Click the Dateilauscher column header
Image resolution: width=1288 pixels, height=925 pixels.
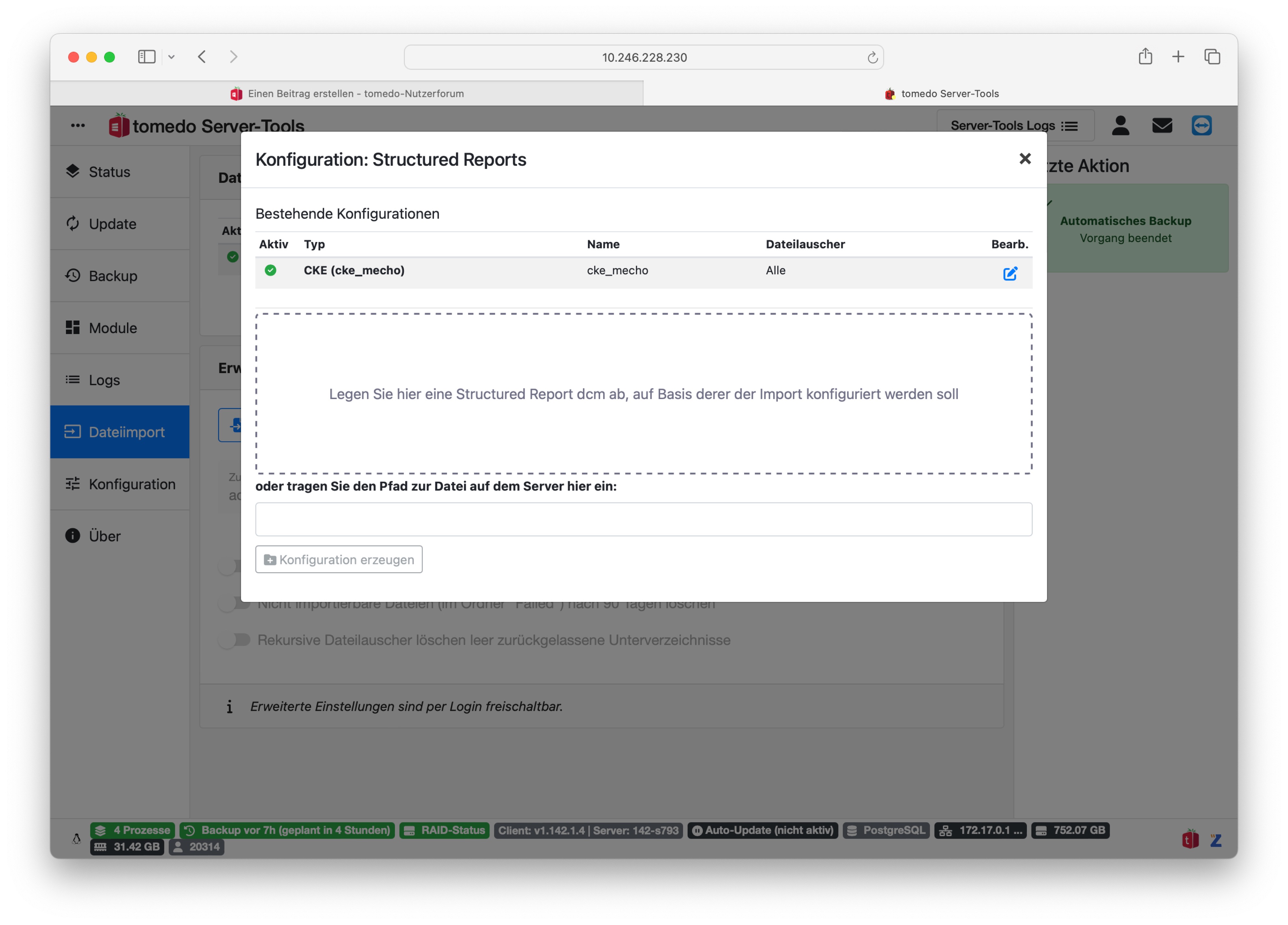[x=805, y=244]
